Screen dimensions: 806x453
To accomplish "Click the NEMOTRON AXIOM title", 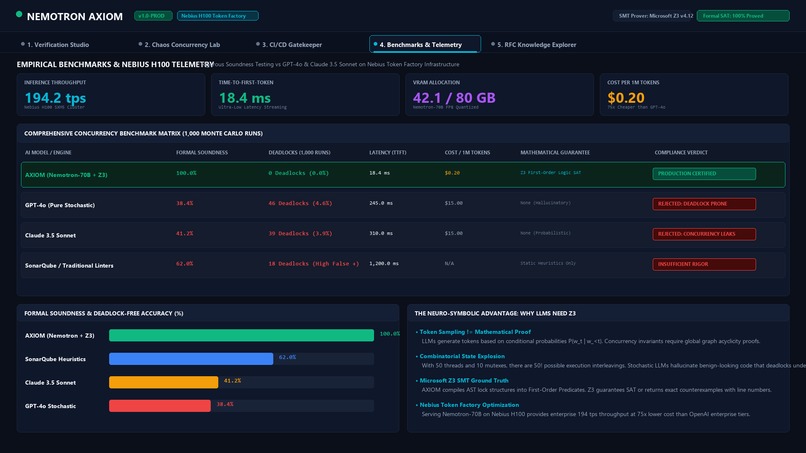I will pyautogui.click(x=75, y=16).
